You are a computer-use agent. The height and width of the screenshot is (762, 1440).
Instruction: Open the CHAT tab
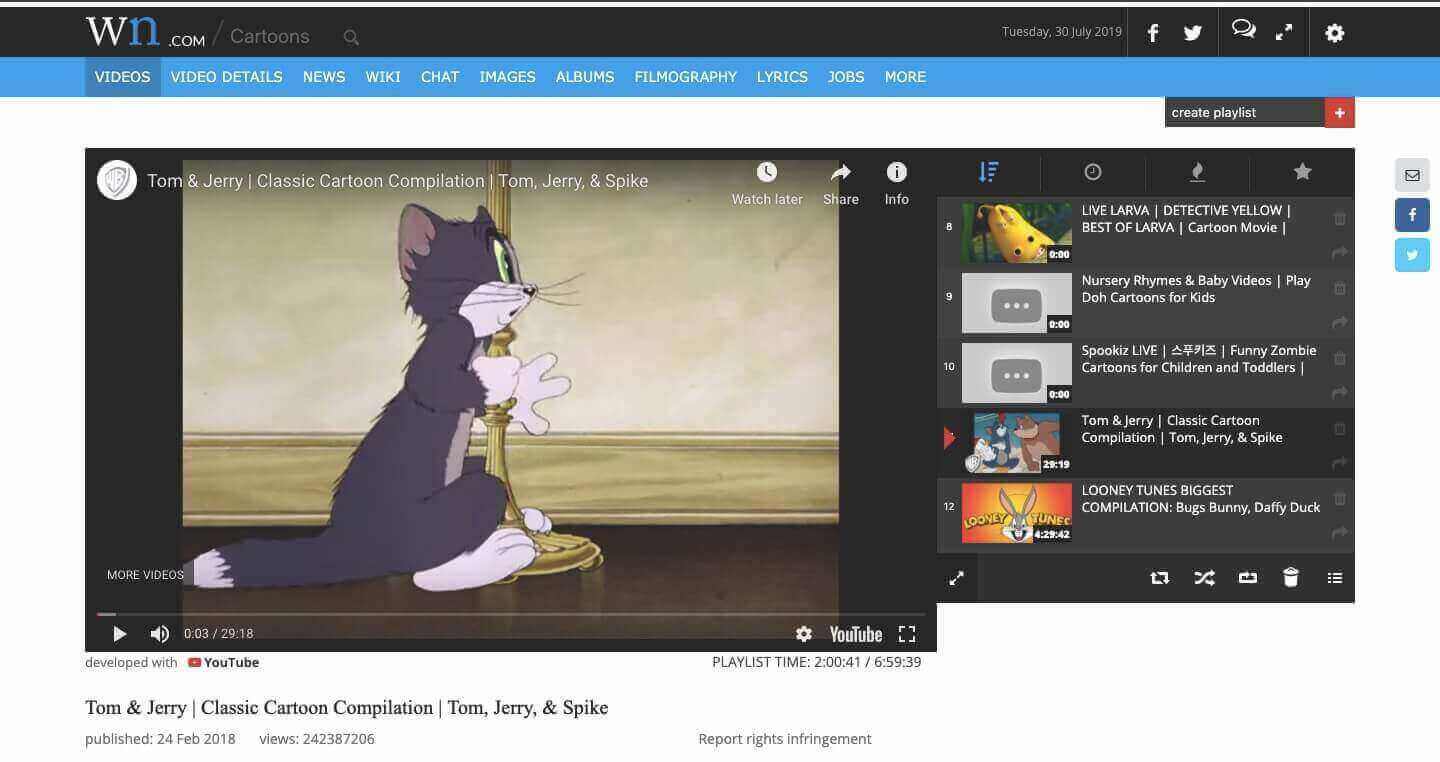[x=440, y=77]
